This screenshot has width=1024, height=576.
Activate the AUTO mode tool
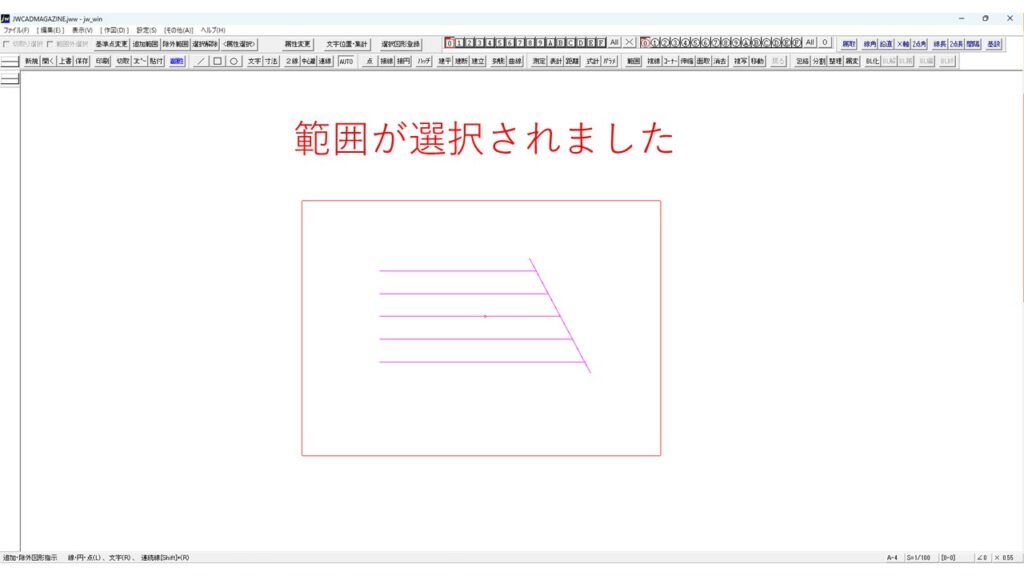346,61
